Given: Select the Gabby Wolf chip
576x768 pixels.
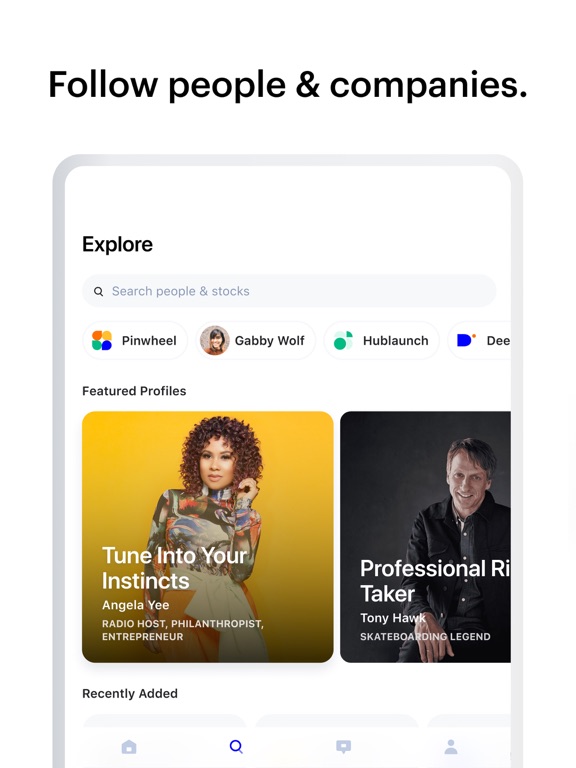Looking at the screenshot, I should [256, 340].
